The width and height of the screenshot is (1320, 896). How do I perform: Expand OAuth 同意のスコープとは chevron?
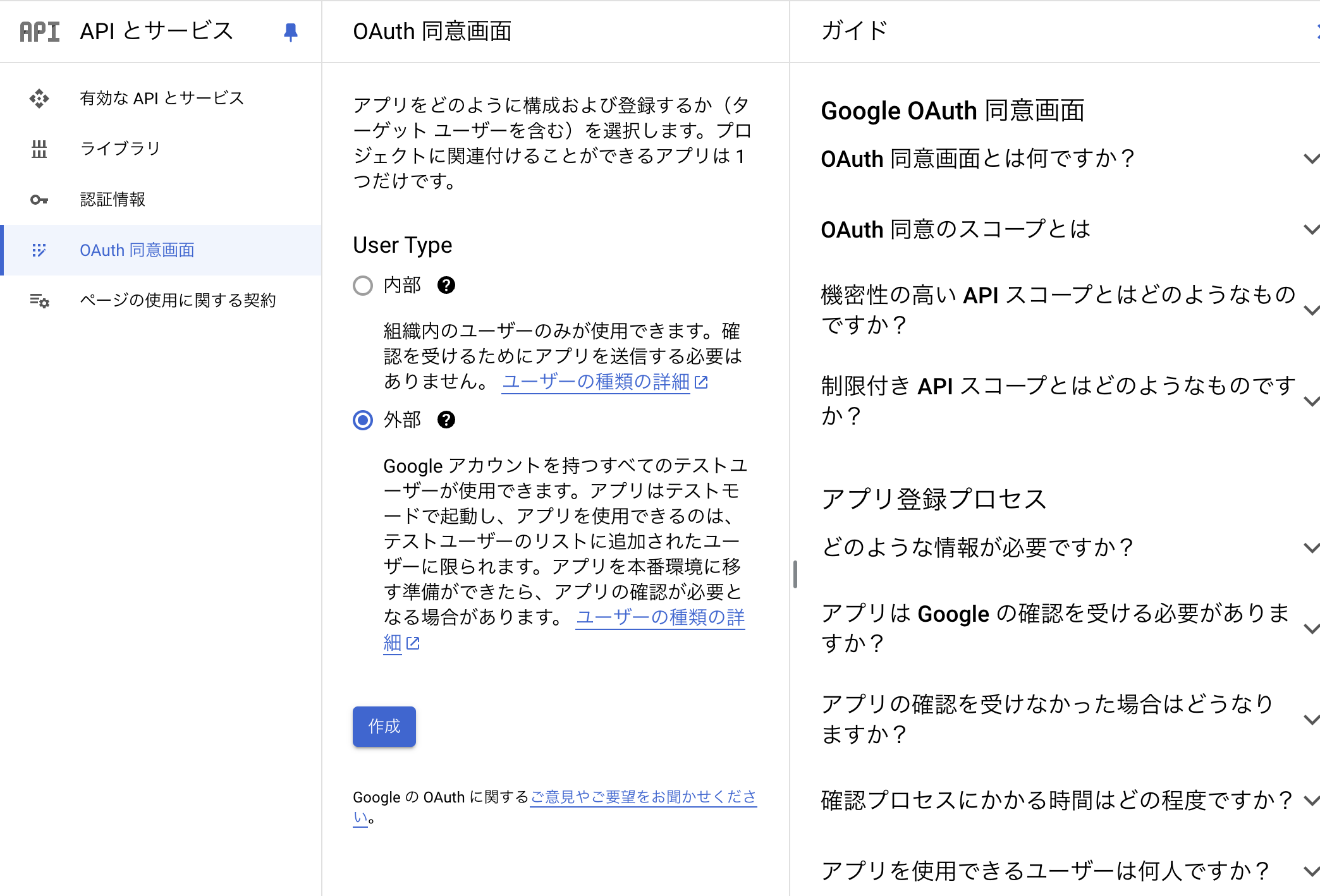(x=1311, y=229)
